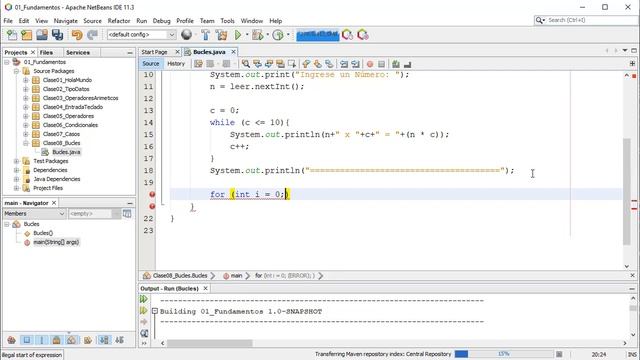Click the Debug Project toolbar icon
The width and height of the screenshot is (640, 360).
[258, 35]
